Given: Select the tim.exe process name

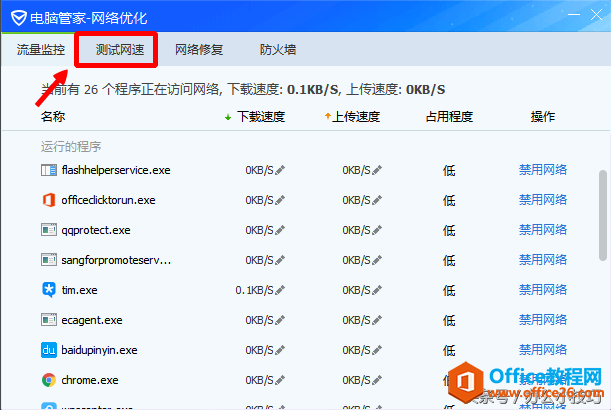Looking at the screenshot, I should tap(79, 290).
